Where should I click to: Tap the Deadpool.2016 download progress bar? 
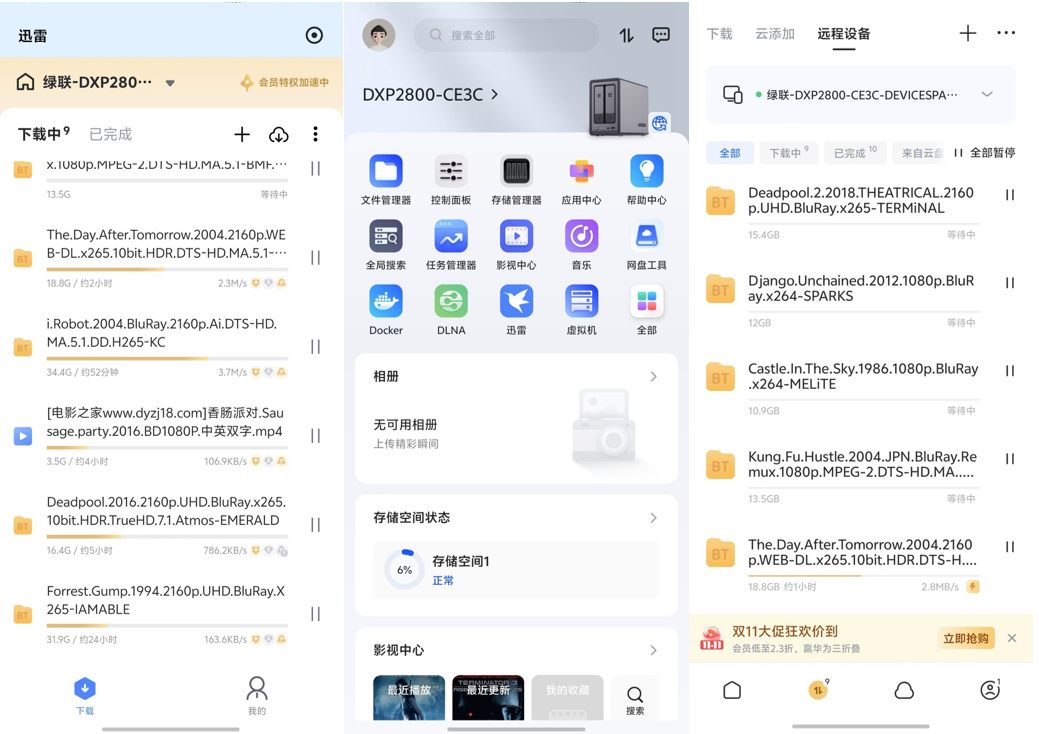[167, 537]
